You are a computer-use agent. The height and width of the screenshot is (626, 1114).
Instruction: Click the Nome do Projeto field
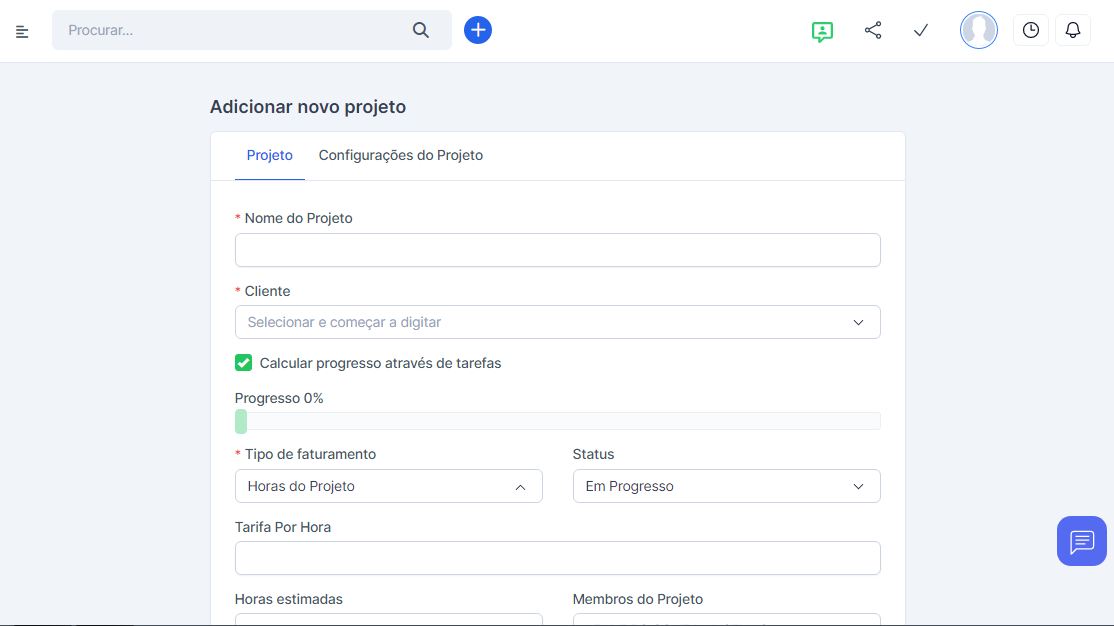click(557, 250)
